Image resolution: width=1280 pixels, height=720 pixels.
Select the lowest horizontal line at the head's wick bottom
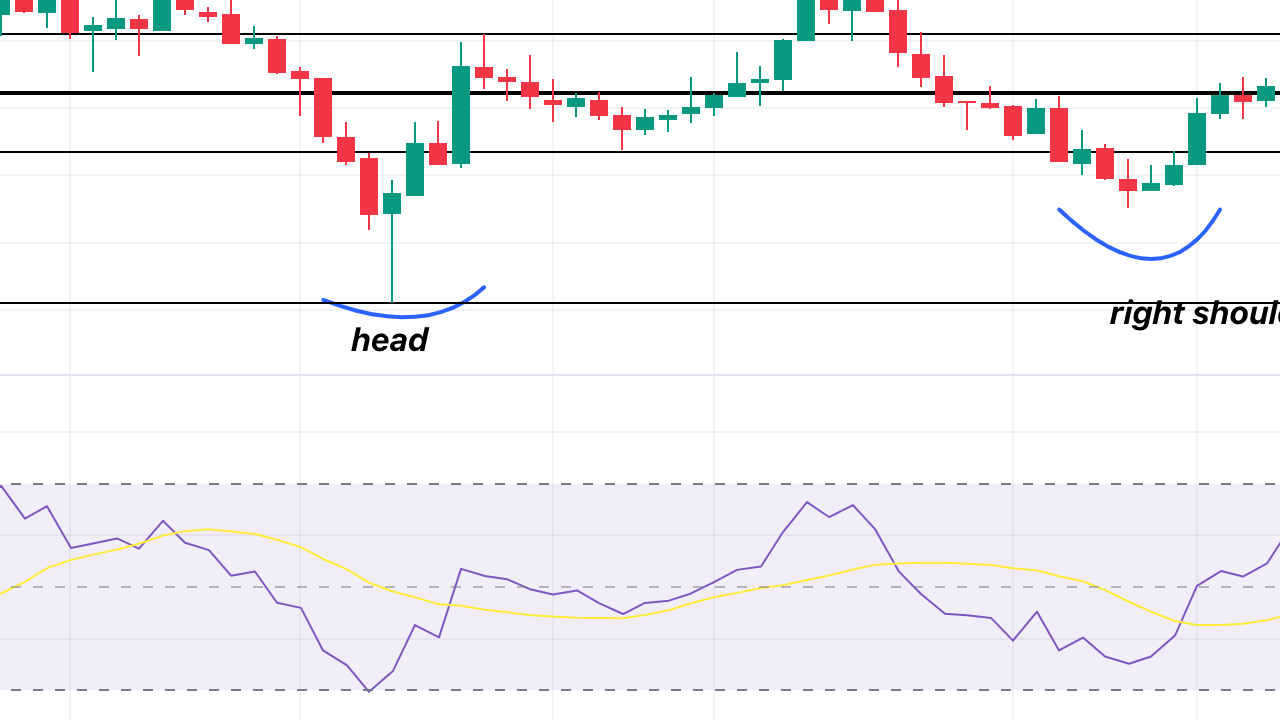point(640,303)
